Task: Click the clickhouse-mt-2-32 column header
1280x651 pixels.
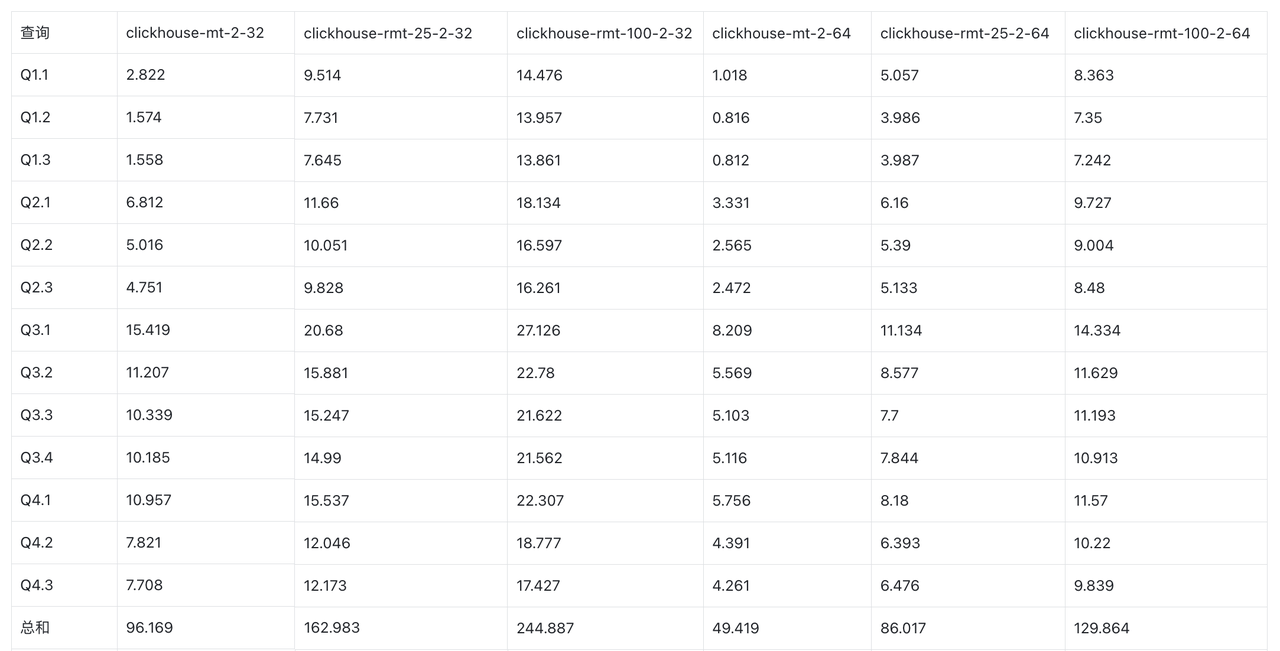Action: coord(195,33)
